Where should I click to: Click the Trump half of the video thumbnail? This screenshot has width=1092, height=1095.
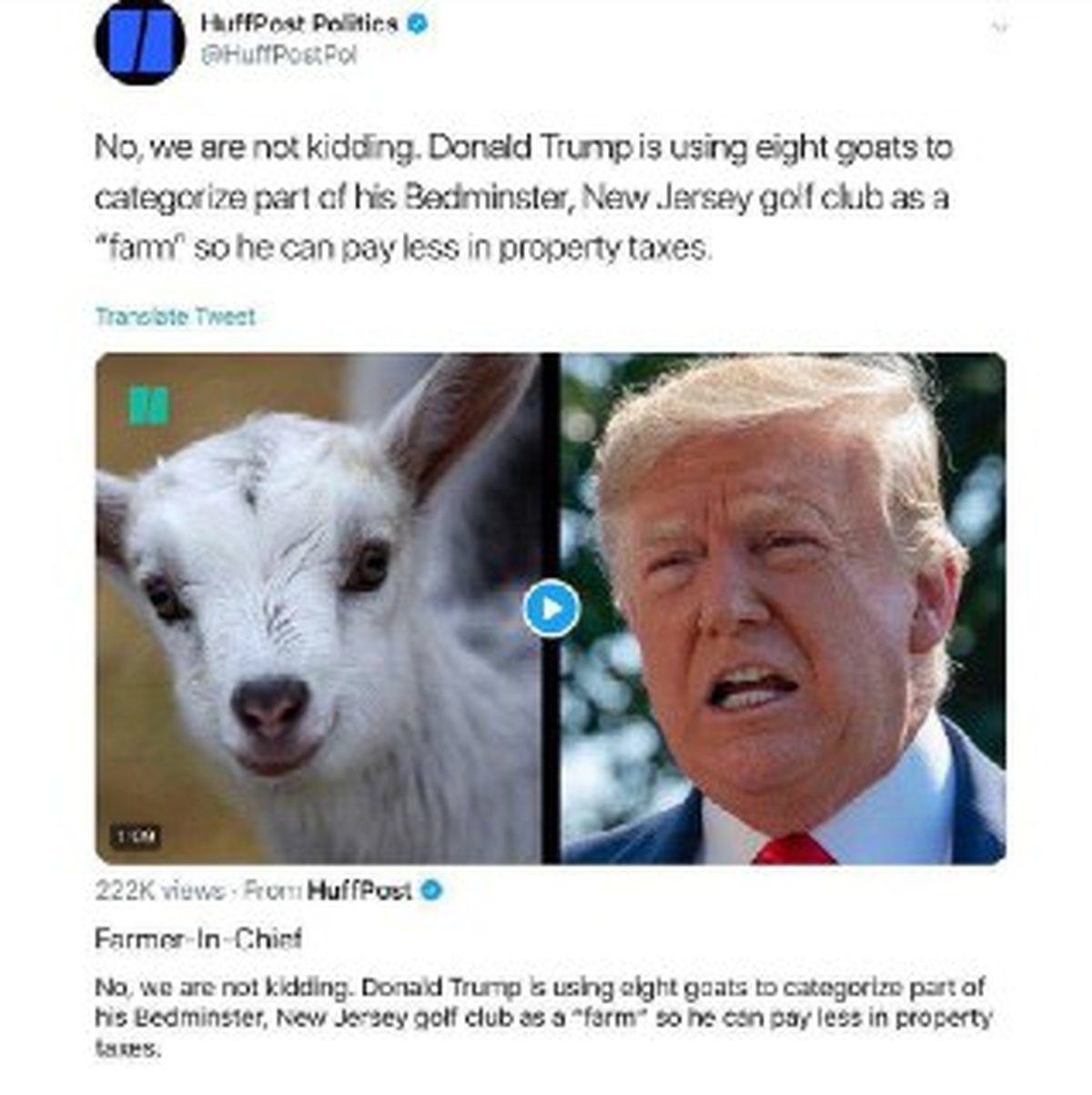coord(784,608)
